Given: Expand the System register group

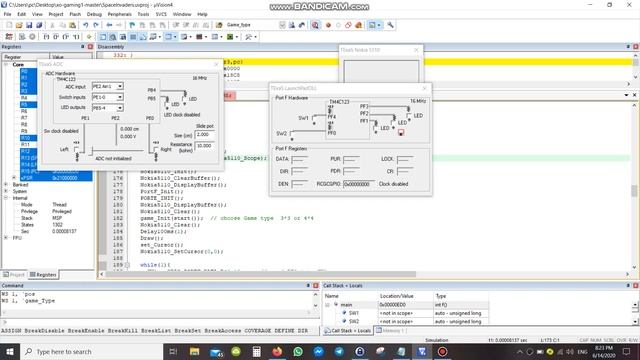Looking at the screenshot, I should [6, 191].
